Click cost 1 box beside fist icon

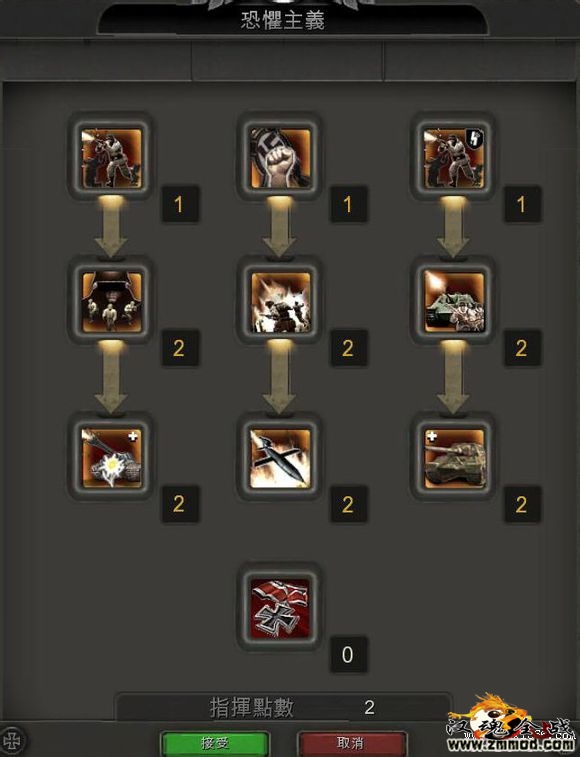(348, 205)
